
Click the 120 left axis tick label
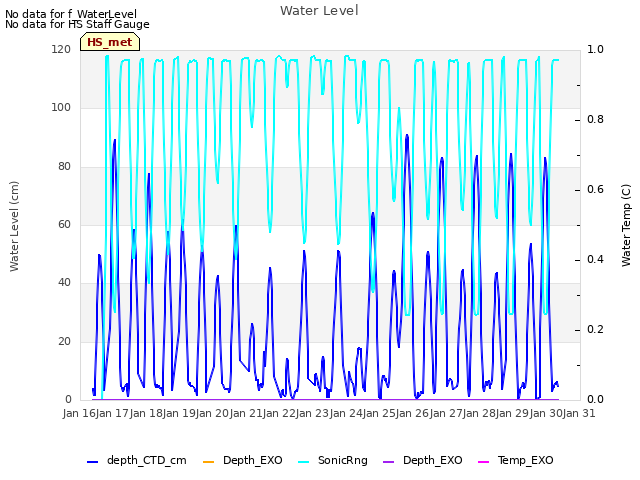pos(61,49)
